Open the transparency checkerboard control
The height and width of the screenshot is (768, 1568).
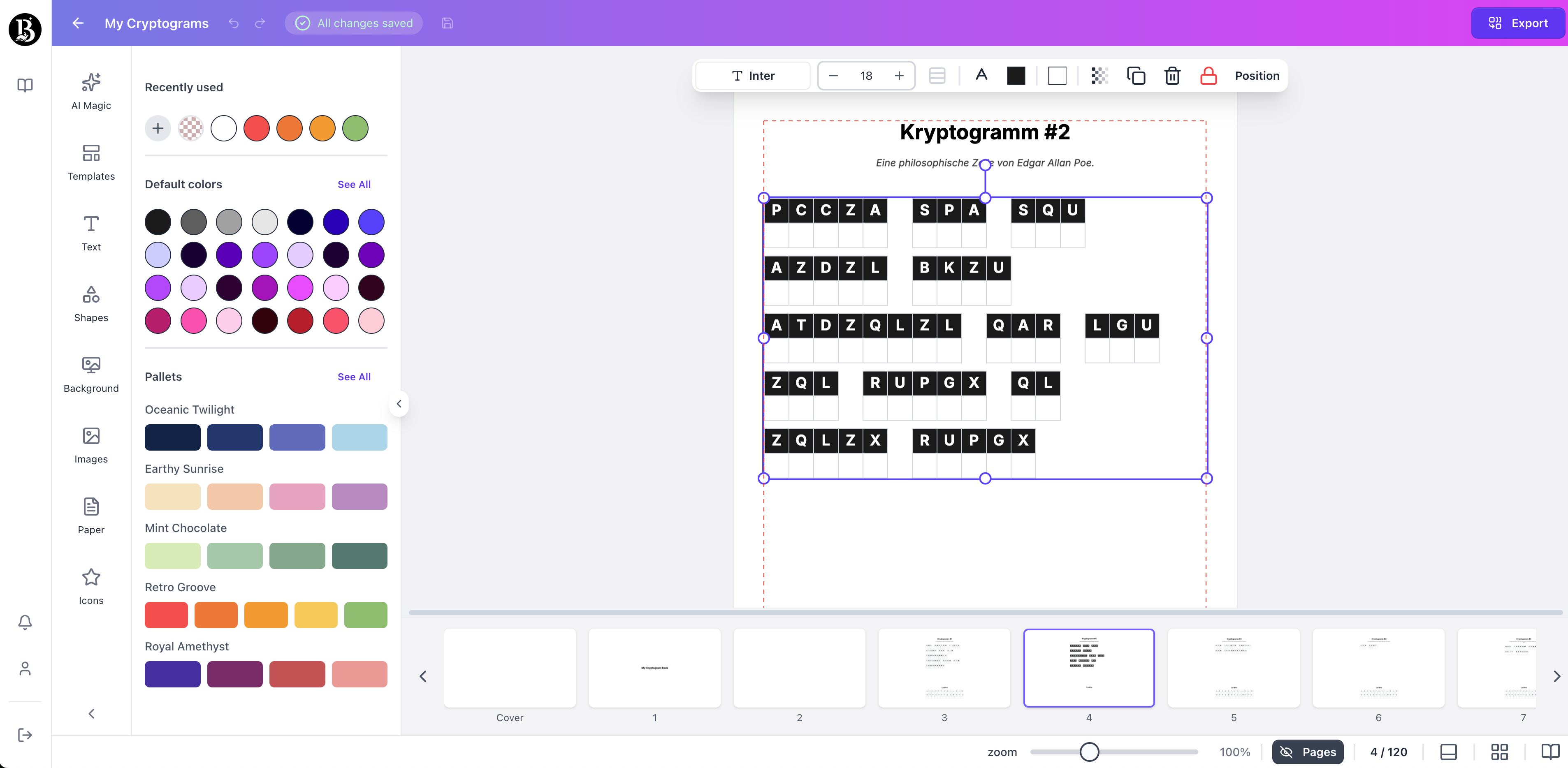(x=1098, y=76)
